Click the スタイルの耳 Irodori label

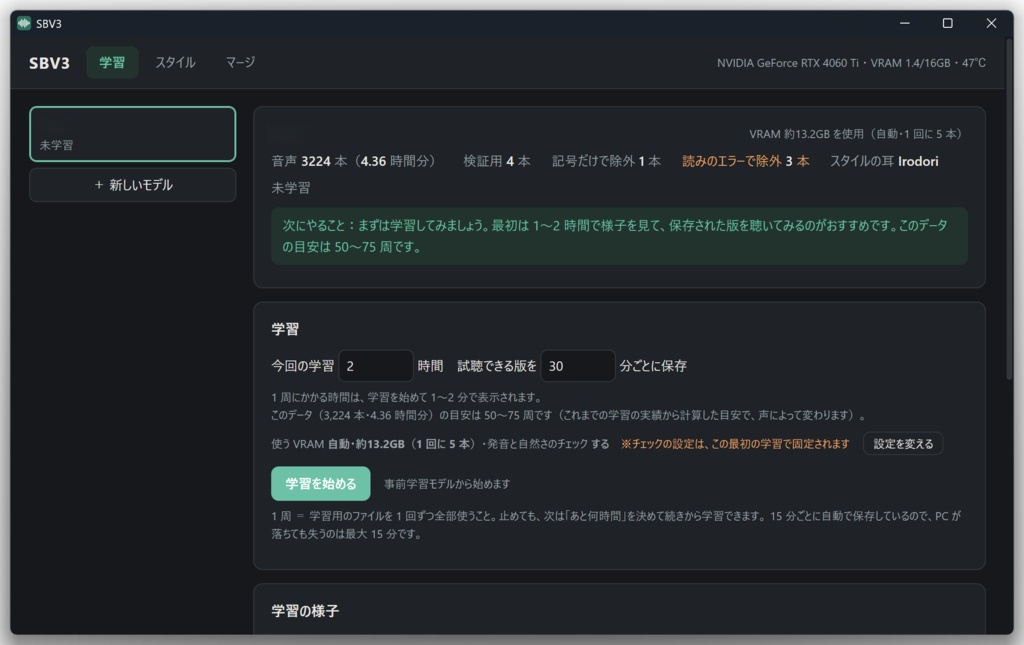click(884, 161)
